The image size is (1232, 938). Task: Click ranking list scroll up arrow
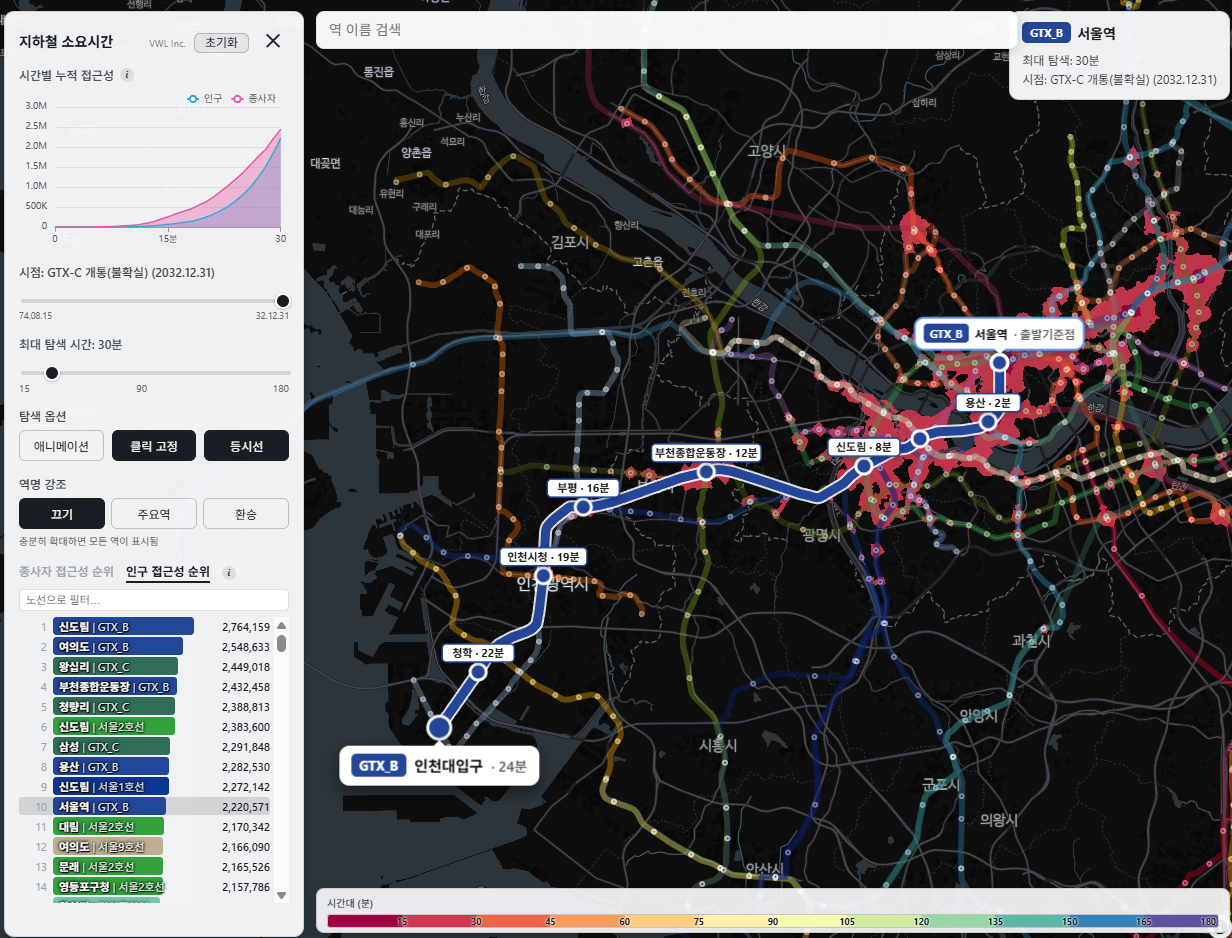coord(282,626)
